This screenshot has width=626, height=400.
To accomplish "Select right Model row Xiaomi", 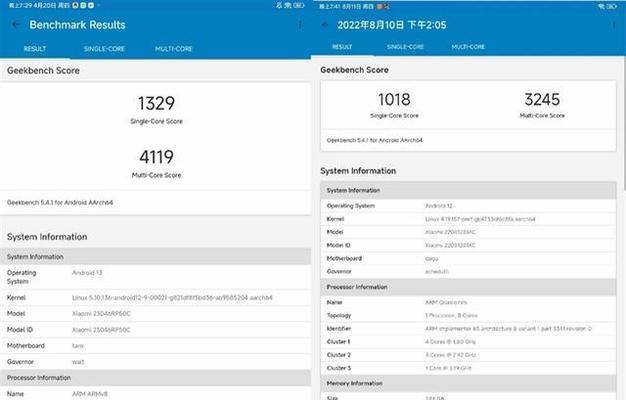I will coord(468,232).
